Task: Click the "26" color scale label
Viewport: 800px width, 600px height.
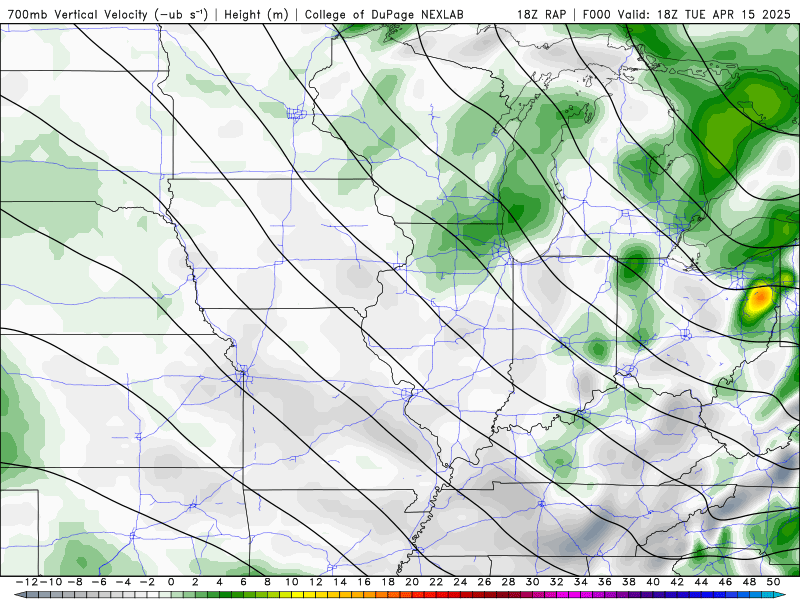Action: coord(484,582)
